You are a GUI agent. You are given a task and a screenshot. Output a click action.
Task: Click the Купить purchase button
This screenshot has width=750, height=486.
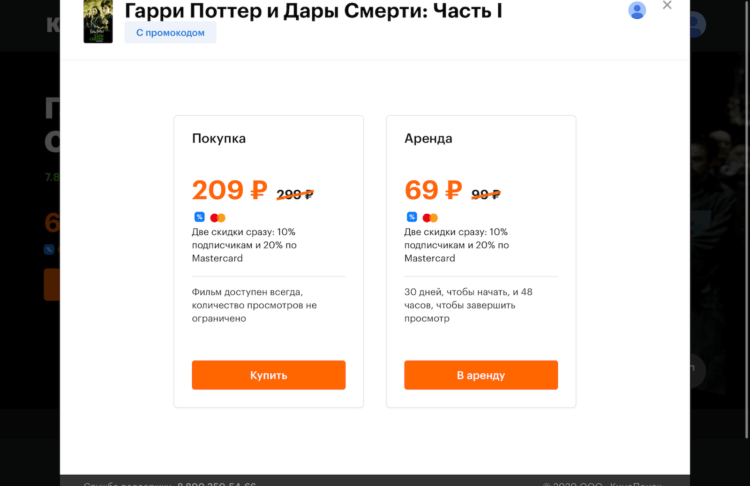click(x=268, y=375)
